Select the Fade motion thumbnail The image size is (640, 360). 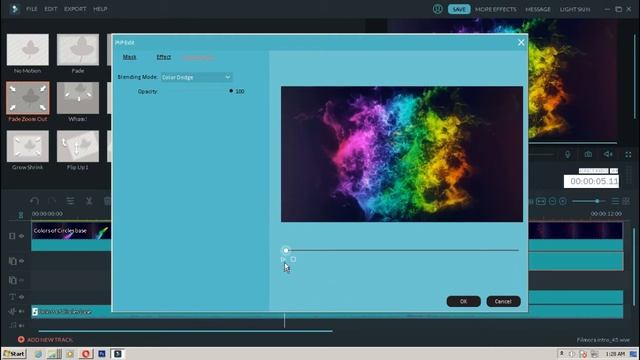pyautogui.click(x=78, y=50)
